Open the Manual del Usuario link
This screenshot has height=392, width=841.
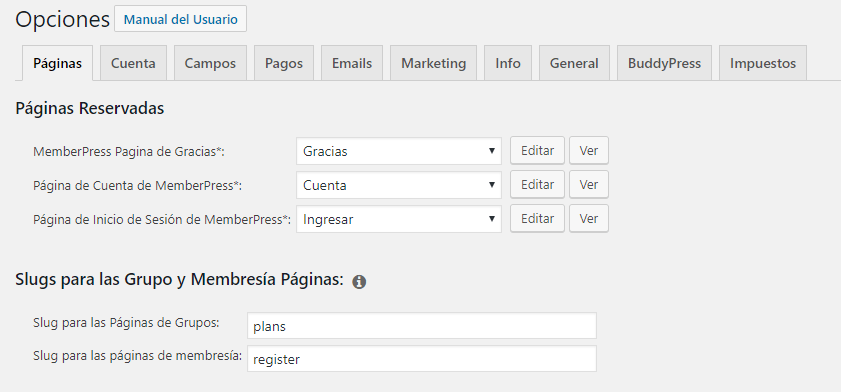[x=180, y=19]
